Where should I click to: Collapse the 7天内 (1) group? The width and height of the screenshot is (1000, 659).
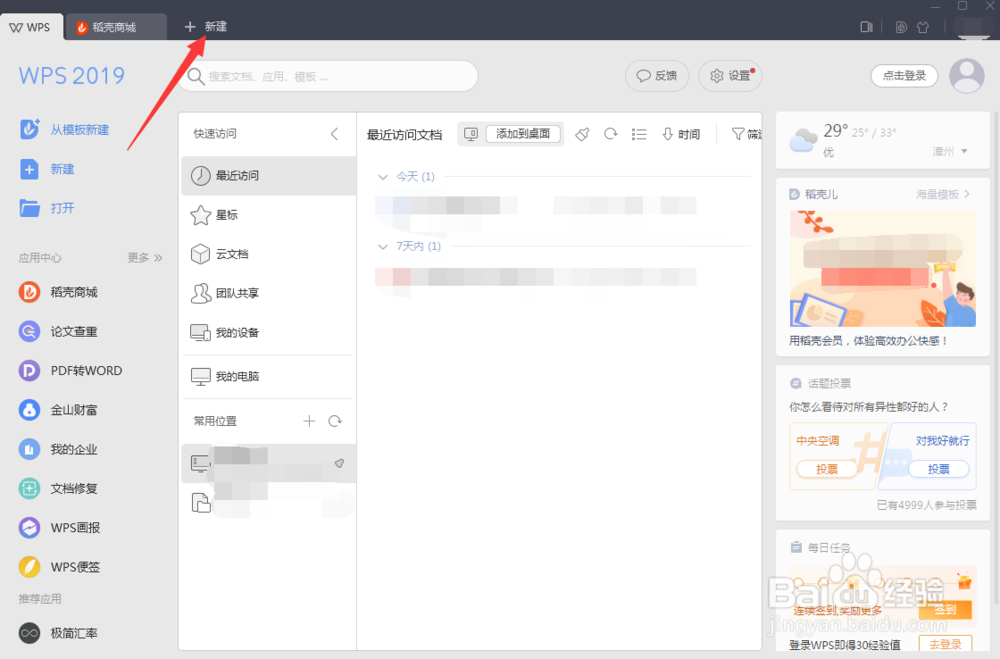(383, 246)
